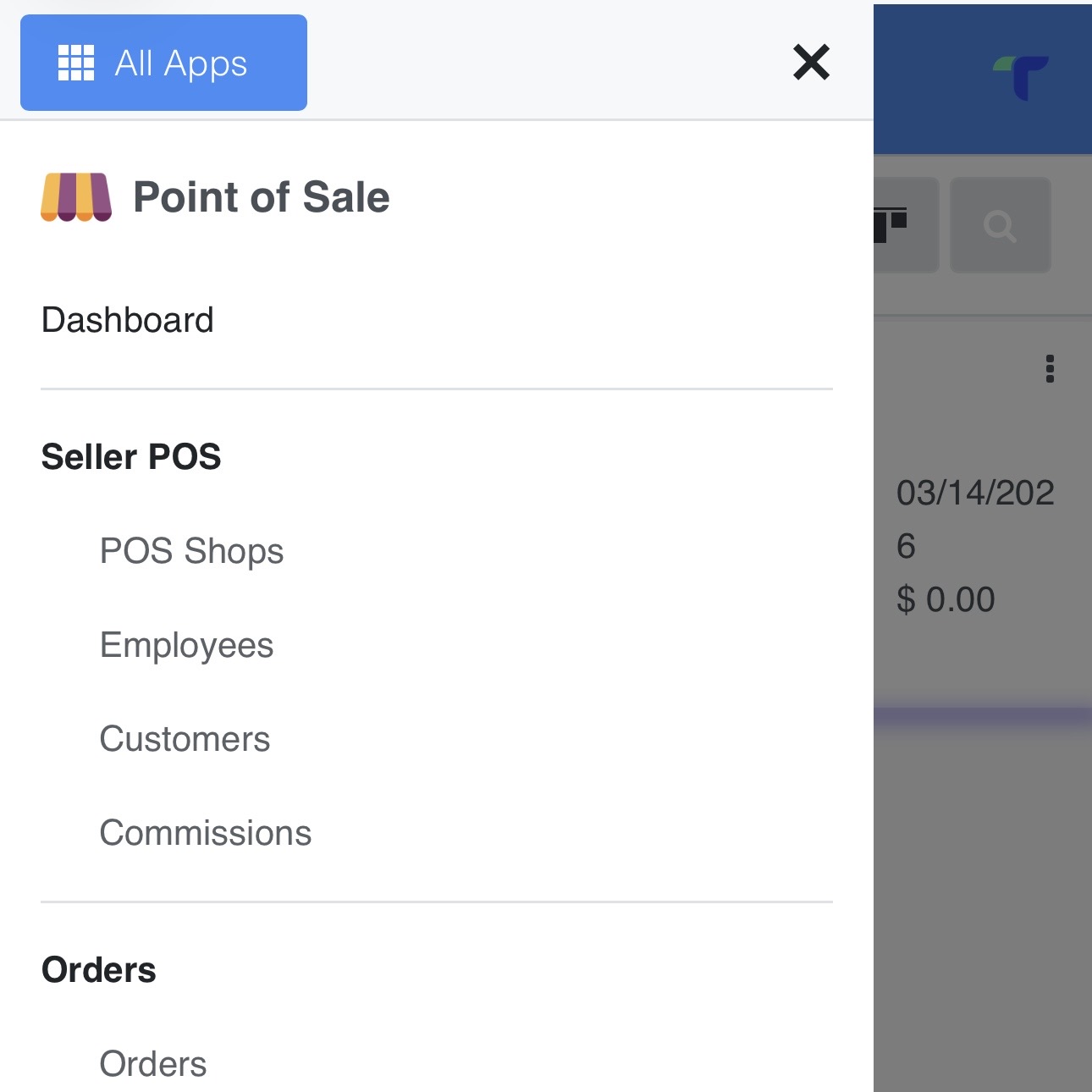The width and height of the screenshot is (1092, 1092).
Task: Click the search magnifier icon
Action: pos(1000,226)
